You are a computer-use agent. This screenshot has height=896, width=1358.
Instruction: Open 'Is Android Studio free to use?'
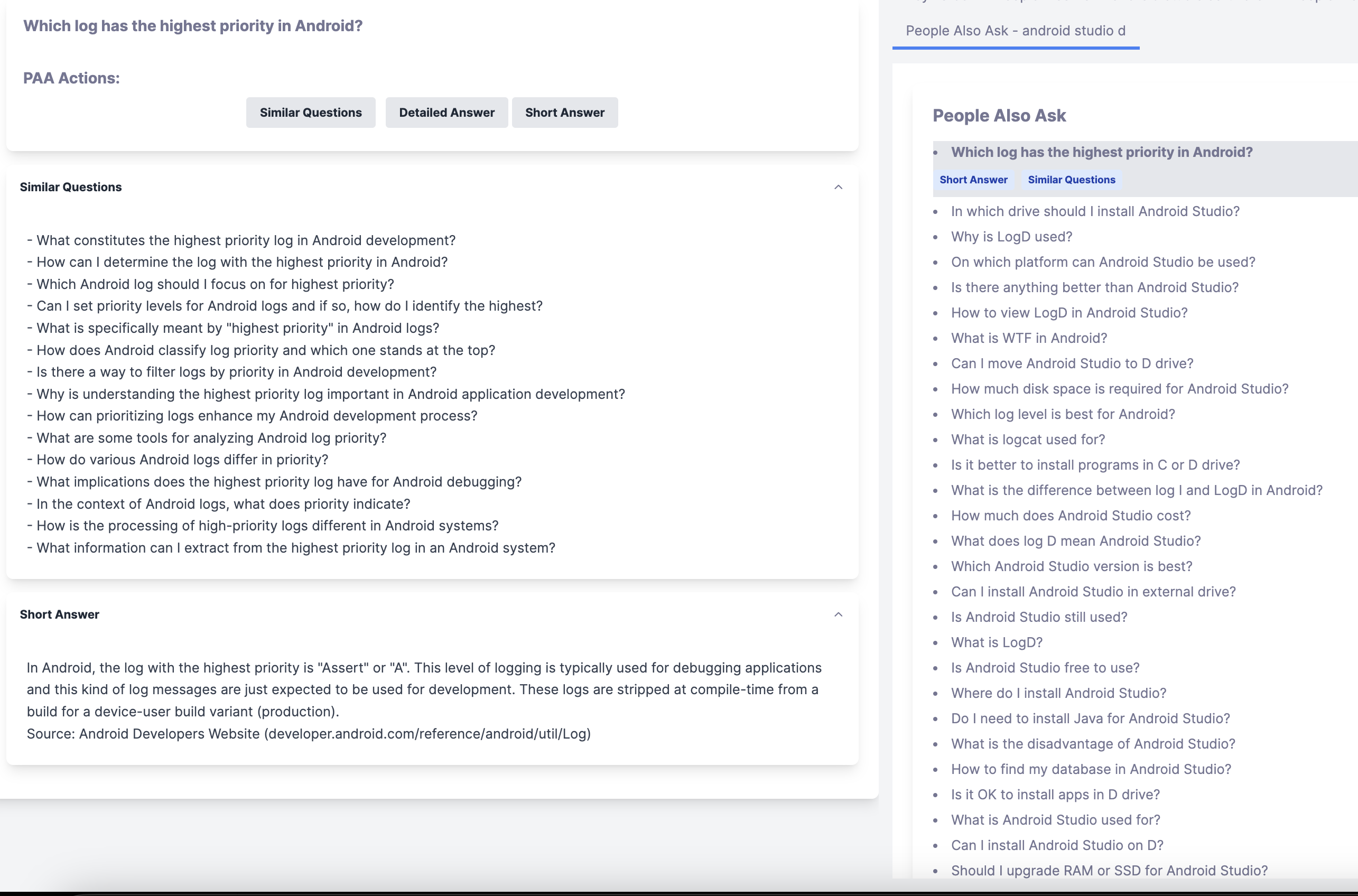point(1044,667)
